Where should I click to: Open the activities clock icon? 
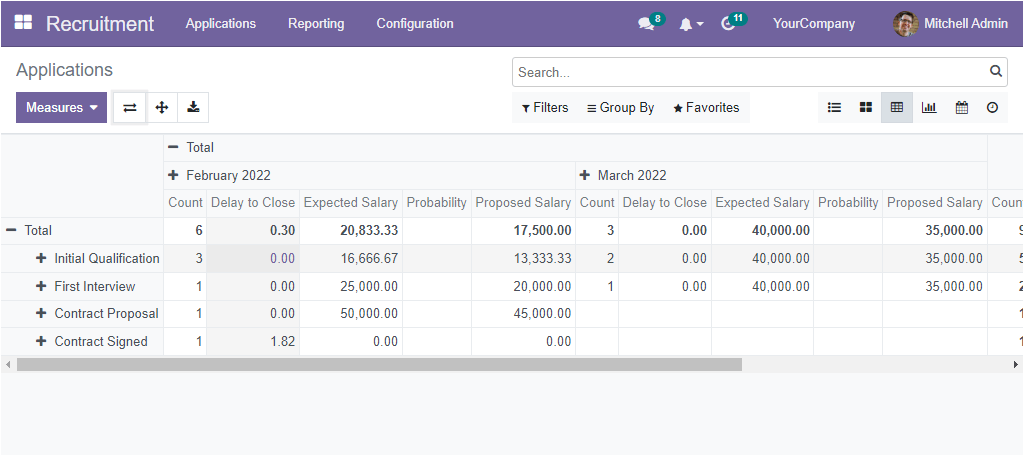pos(728,24)
